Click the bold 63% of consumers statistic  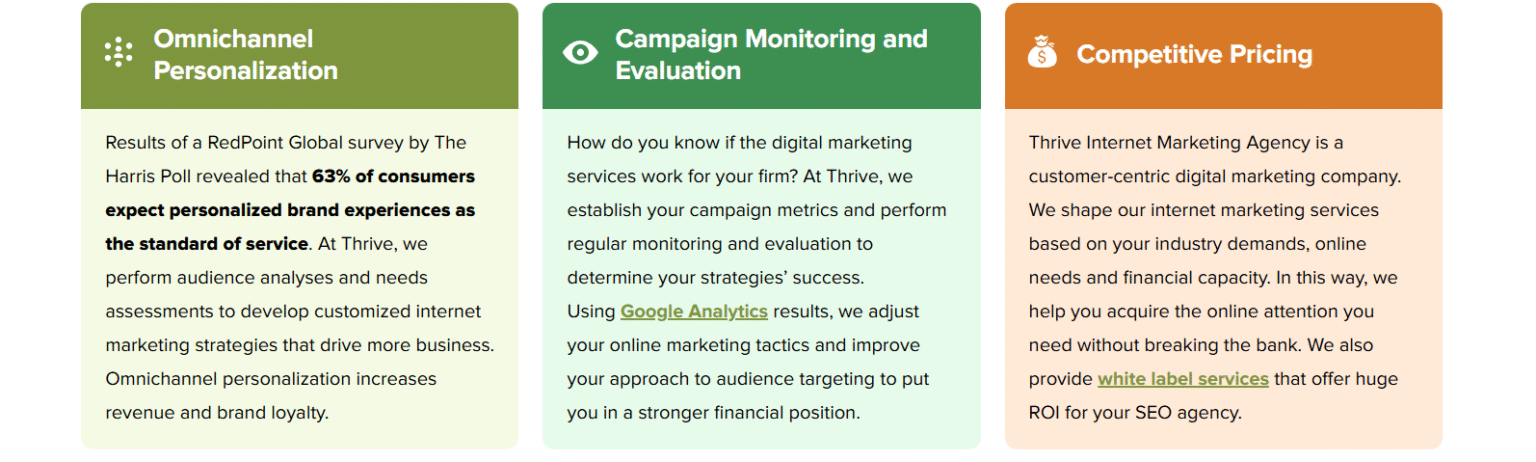[x=393, y=177]
